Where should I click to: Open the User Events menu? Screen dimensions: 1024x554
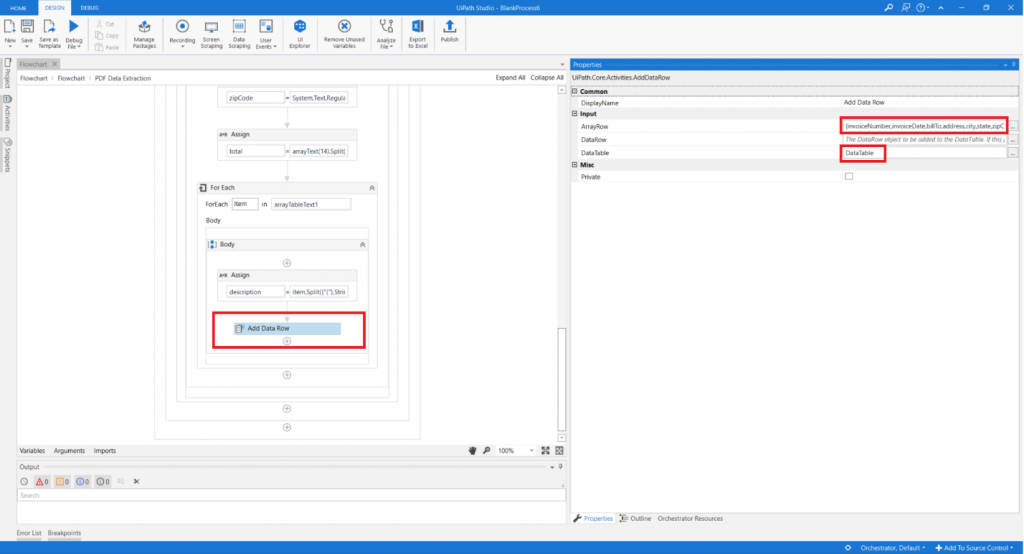(266, 34)
